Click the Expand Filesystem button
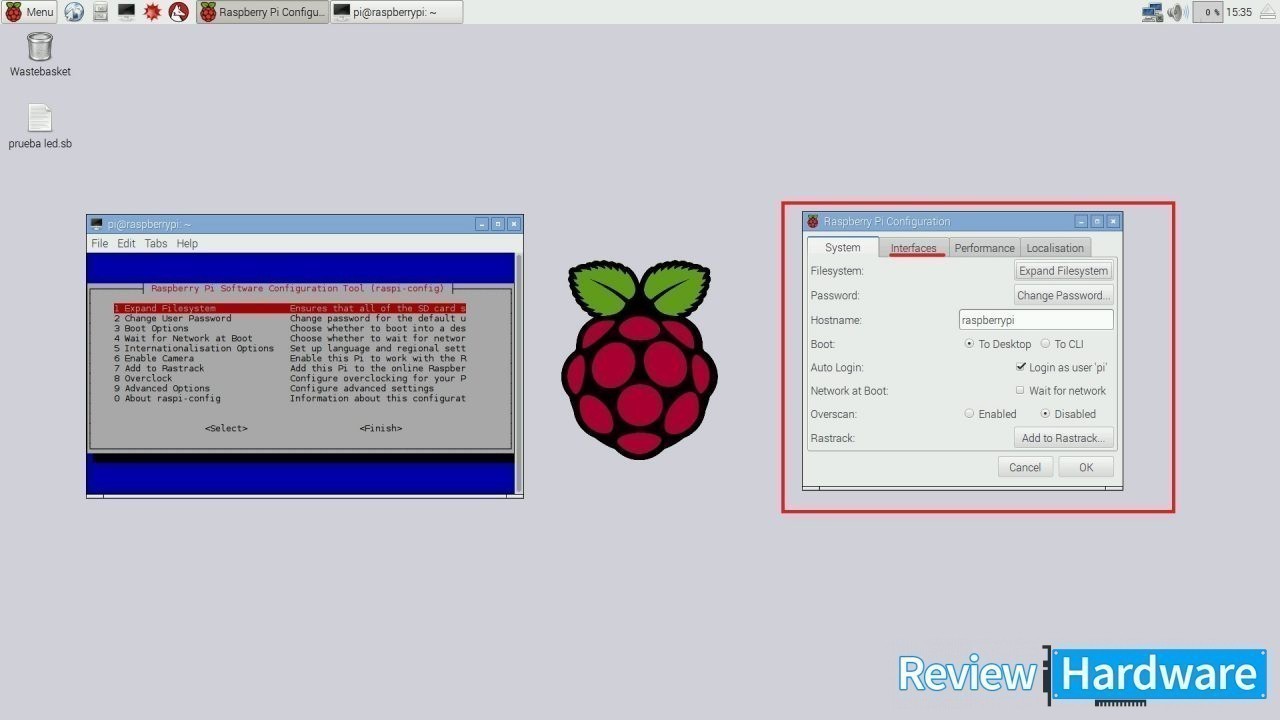 click(1063, 270)
